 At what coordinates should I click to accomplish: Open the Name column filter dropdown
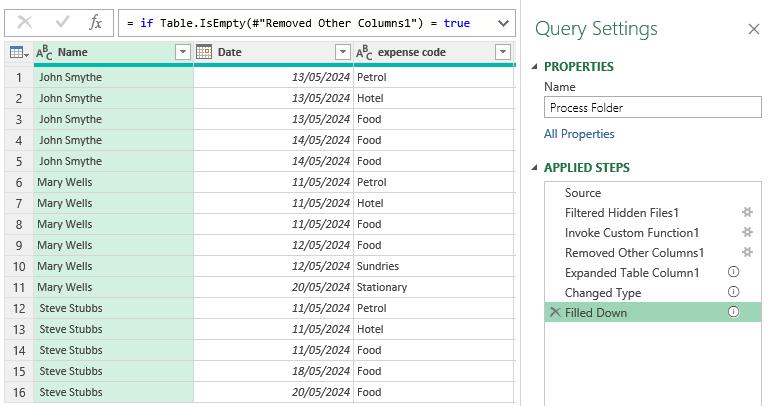pos(183,52)
